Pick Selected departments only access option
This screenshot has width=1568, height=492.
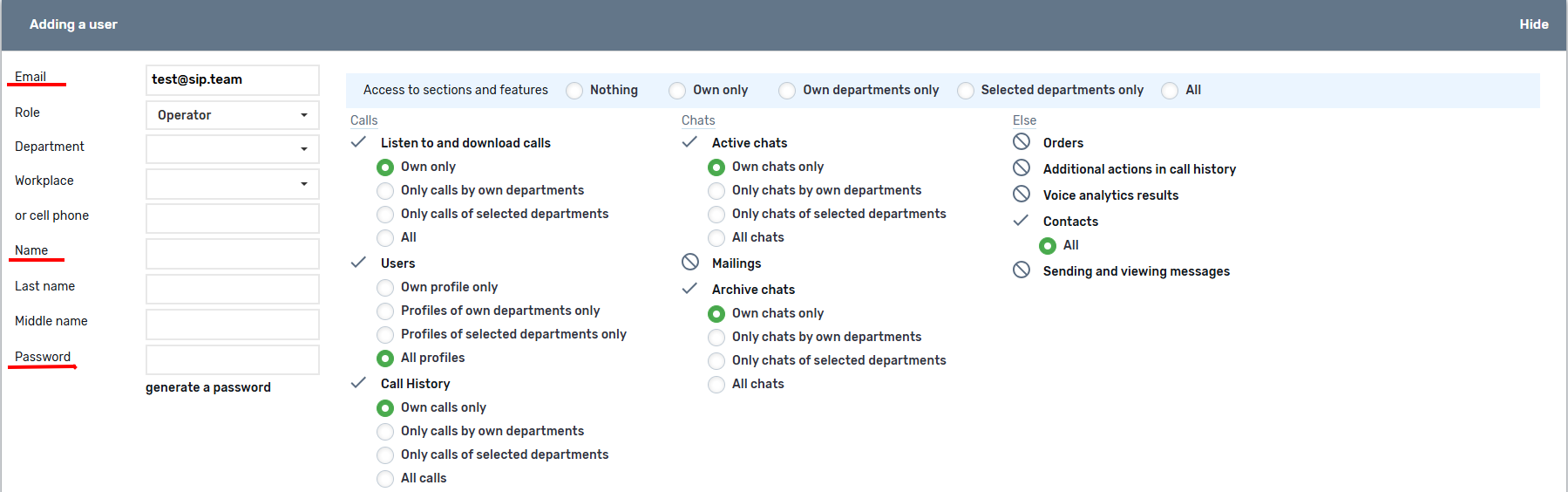coord(966,91)
